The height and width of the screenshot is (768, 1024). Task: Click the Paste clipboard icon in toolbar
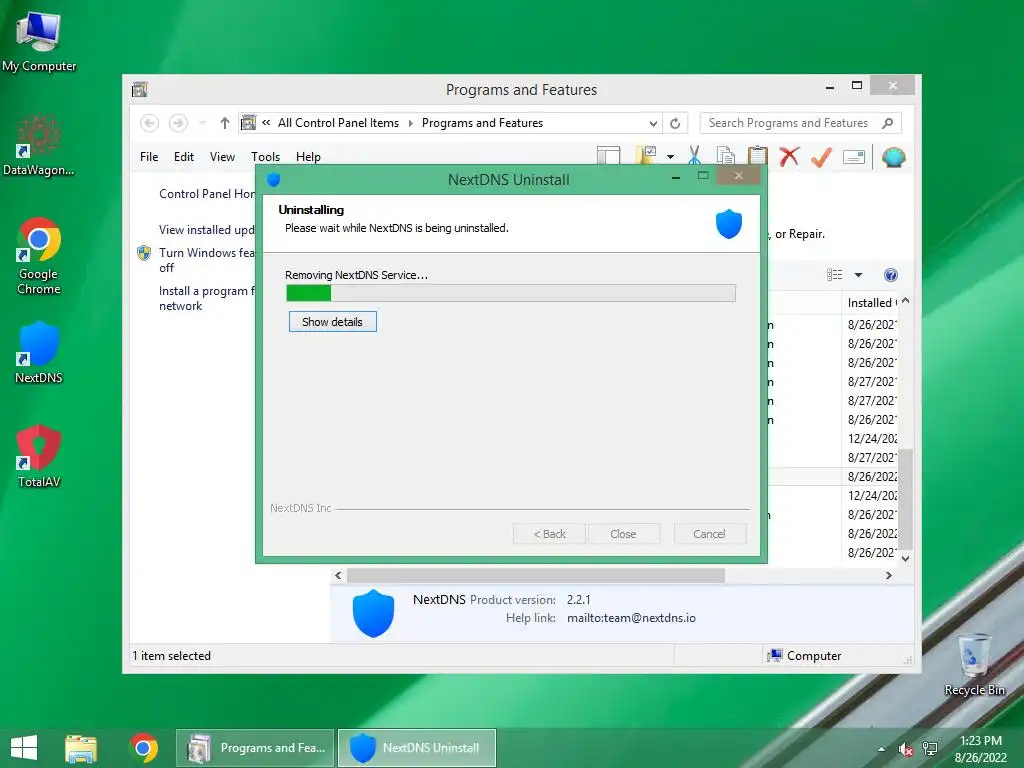point(758,156)
